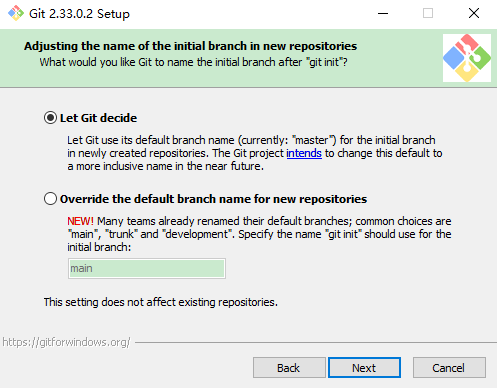
Task: Click the initial branch name field containing "main"
Action: tap(147, 268)
